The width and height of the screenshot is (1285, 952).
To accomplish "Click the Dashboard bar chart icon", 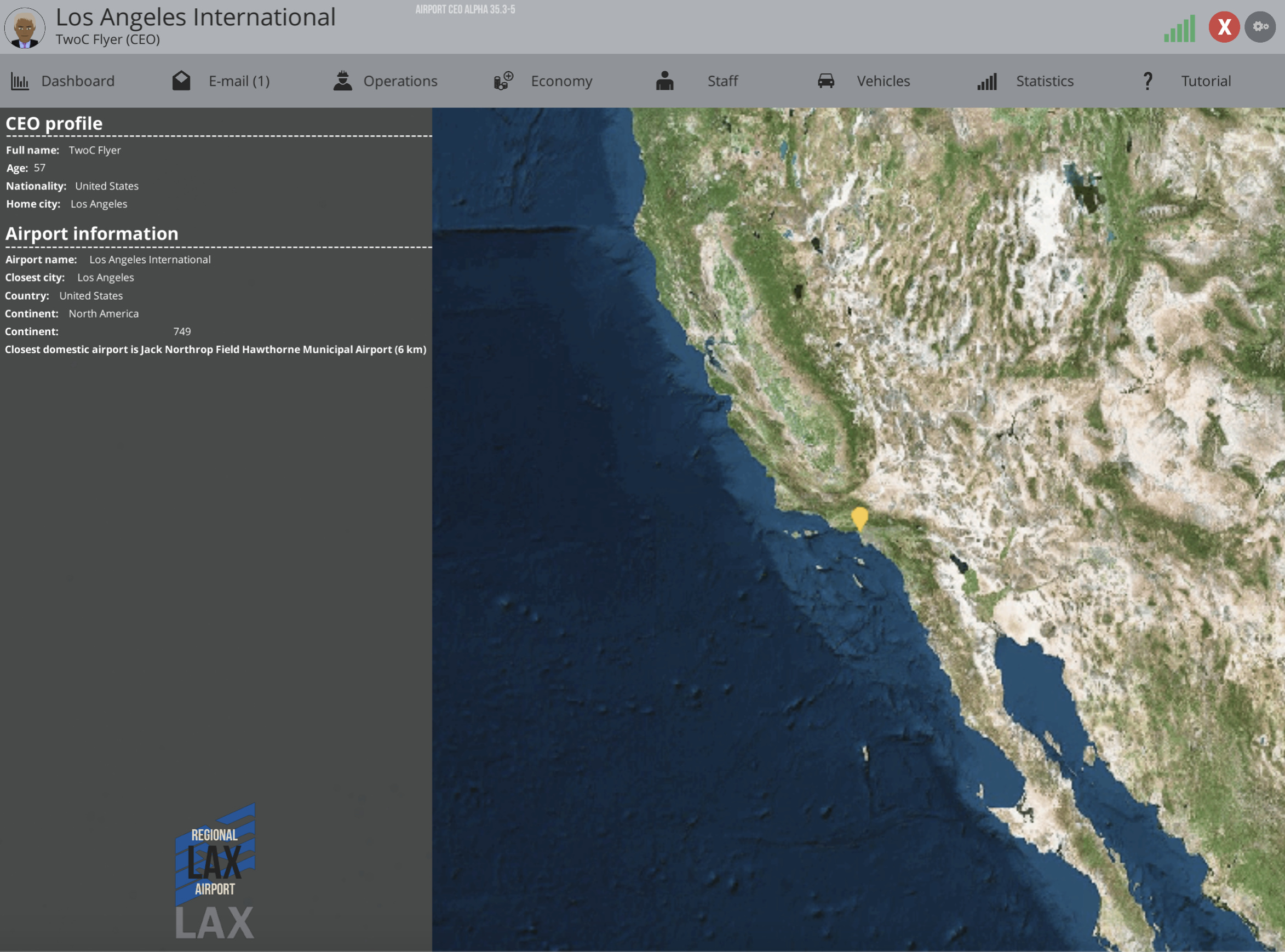I will click(x=20, y=81).
